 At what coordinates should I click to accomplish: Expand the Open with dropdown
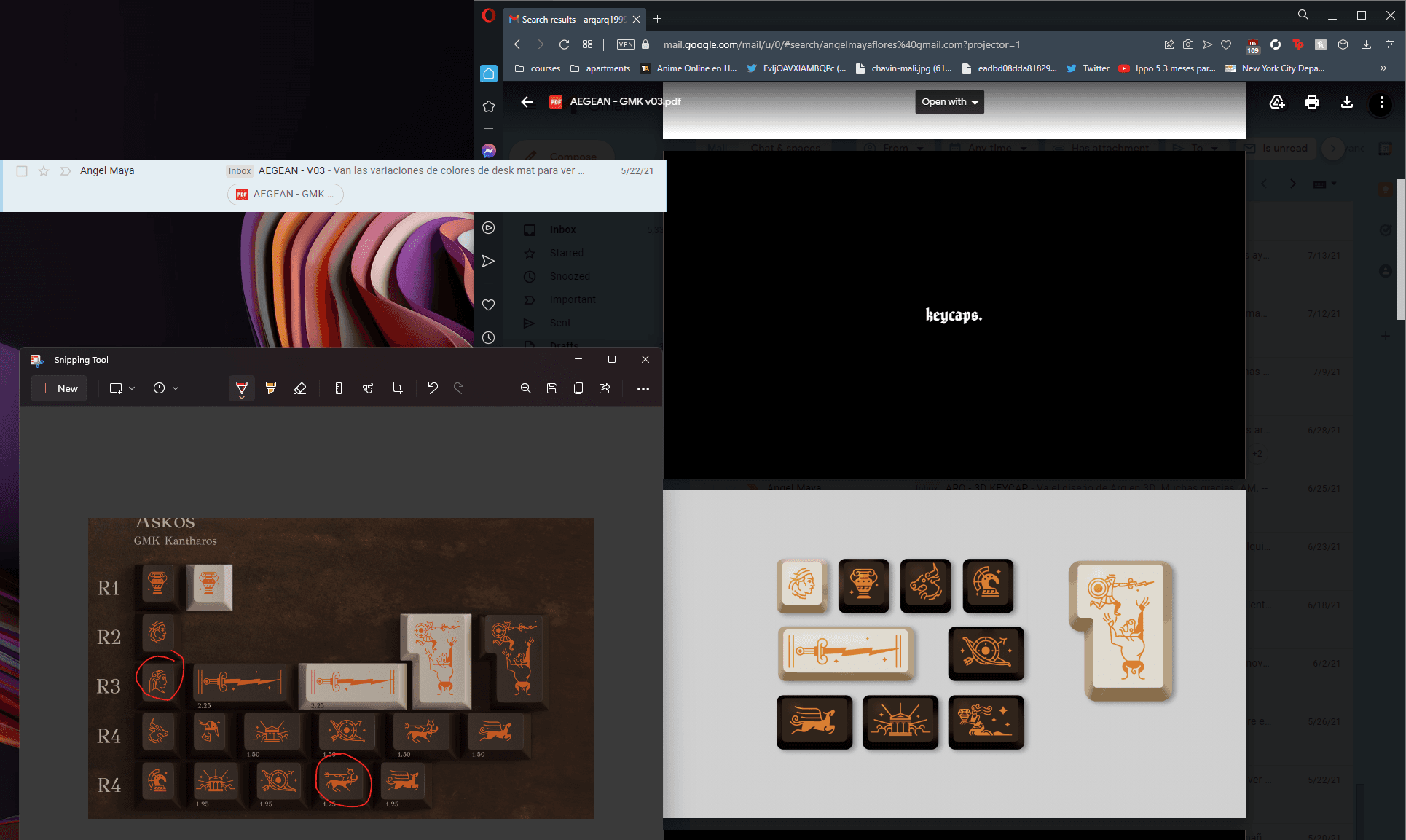coord(949,102)
